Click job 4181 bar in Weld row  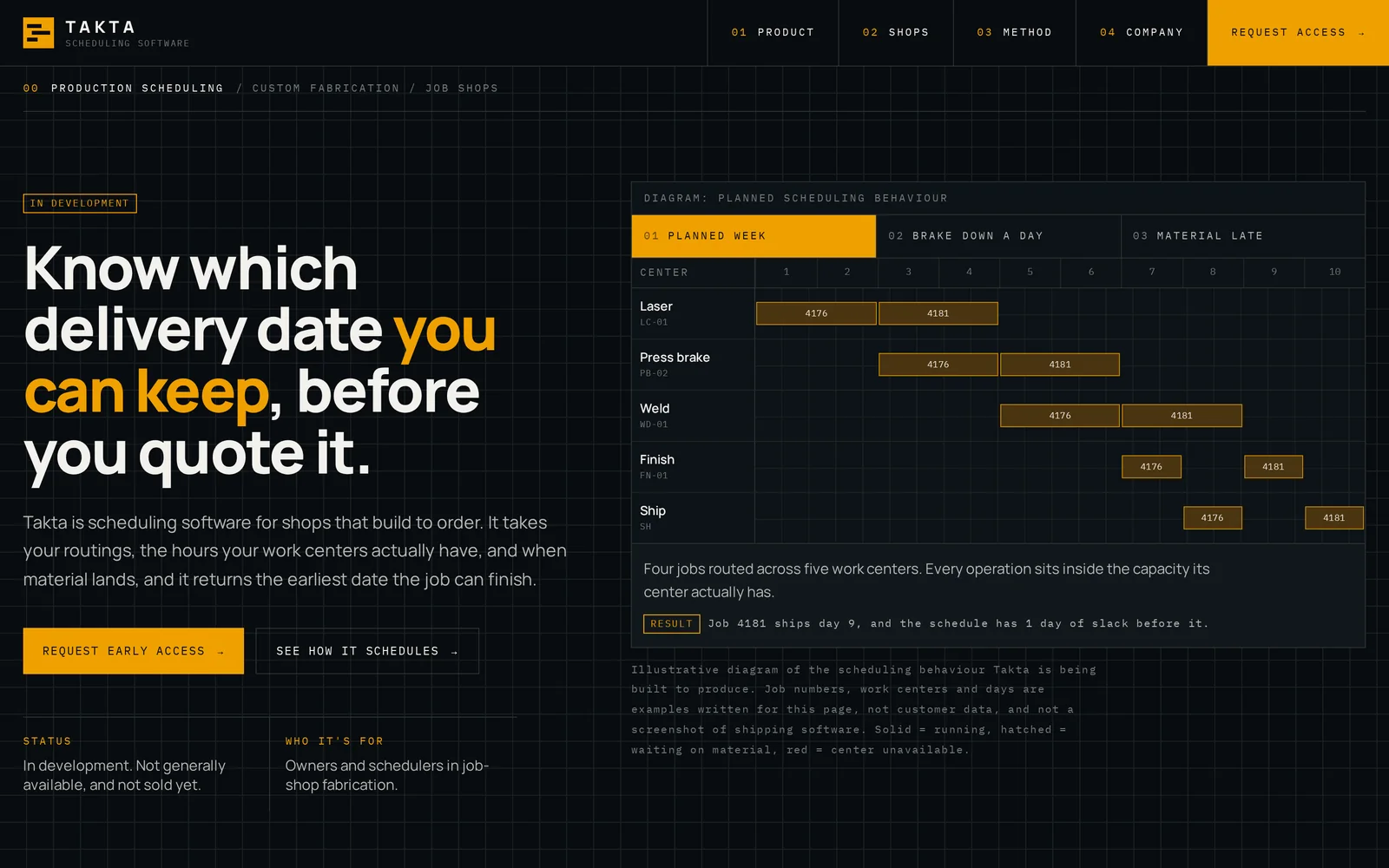pyautogui.click(x=1182, y=416)
